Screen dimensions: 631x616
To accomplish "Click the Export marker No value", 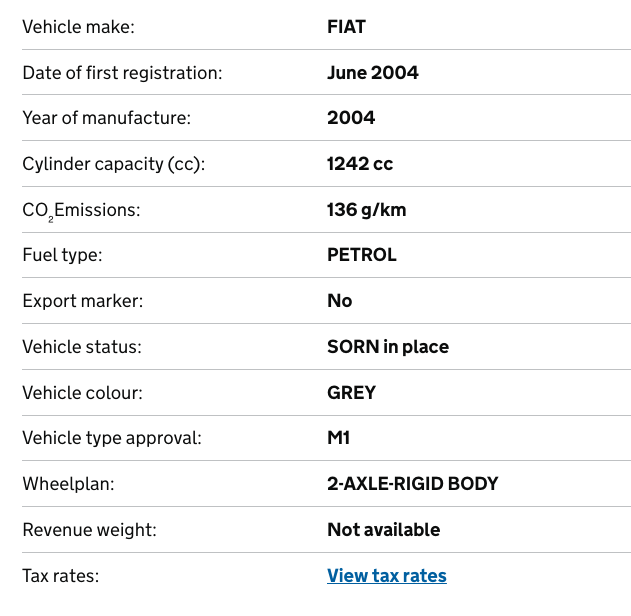I will tap(340, 301).
